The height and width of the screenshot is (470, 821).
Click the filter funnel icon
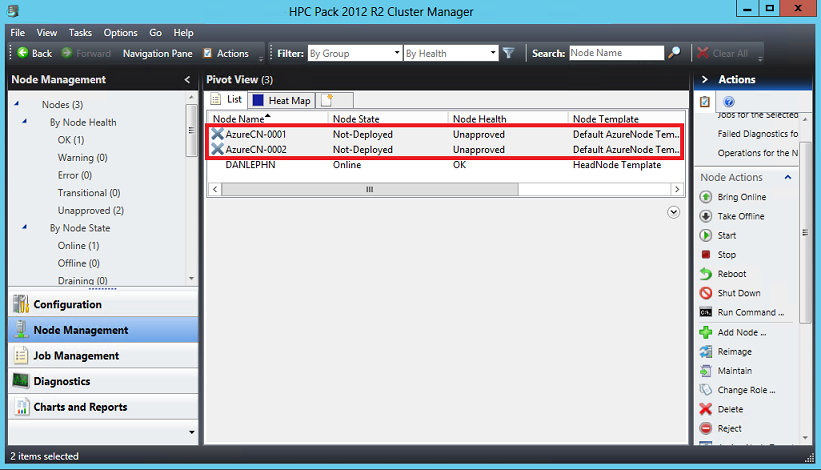pyautogui.click(x=508, y=53)
